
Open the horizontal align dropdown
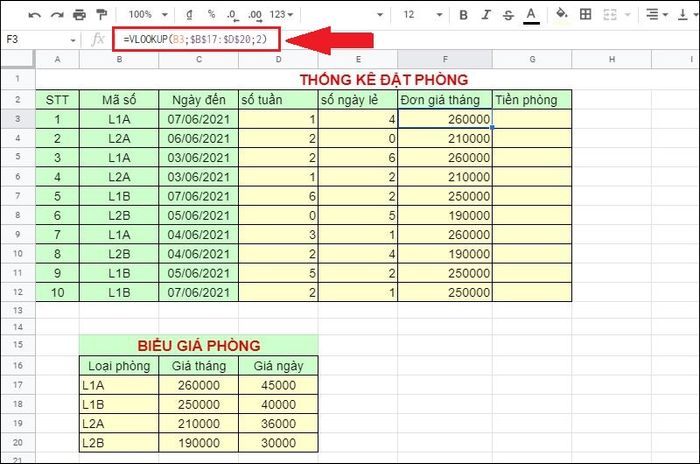(657, 15)
